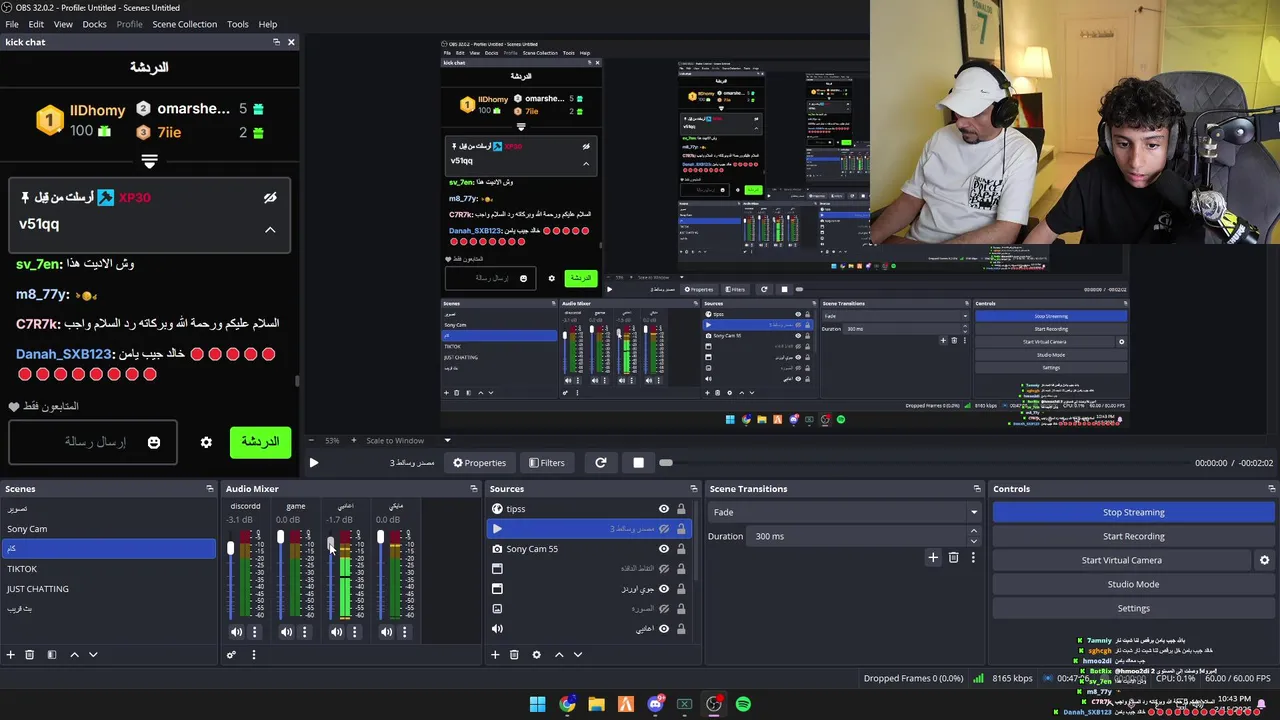This screenshot has width=1280, height=720.
Task: Hide the جوي اوردر source
Action: pyautogui.click(x=663, y=589)
